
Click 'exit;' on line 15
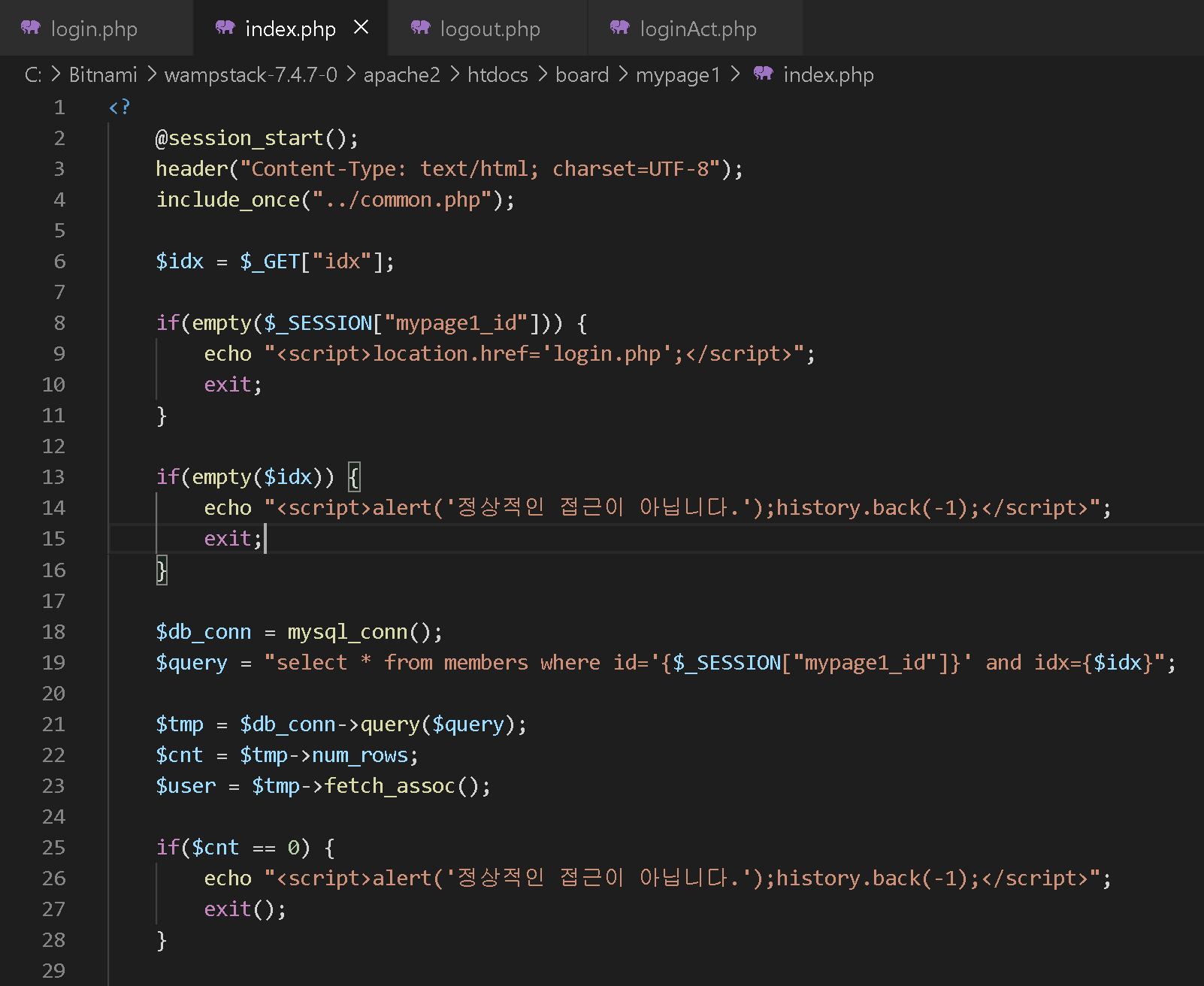(x=233, y=539)
